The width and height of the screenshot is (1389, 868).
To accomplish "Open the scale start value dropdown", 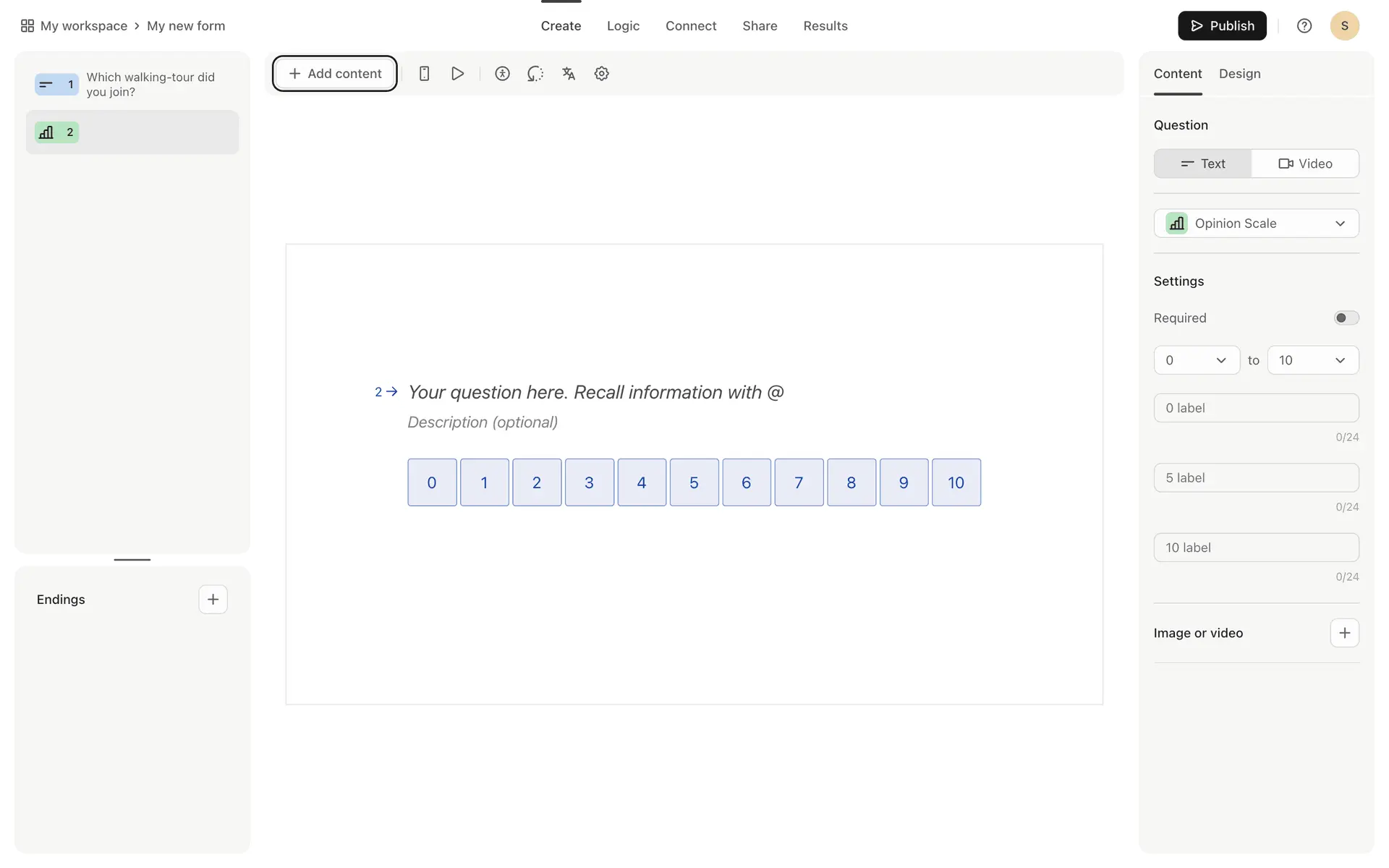I will click(x=1196, y=360).
